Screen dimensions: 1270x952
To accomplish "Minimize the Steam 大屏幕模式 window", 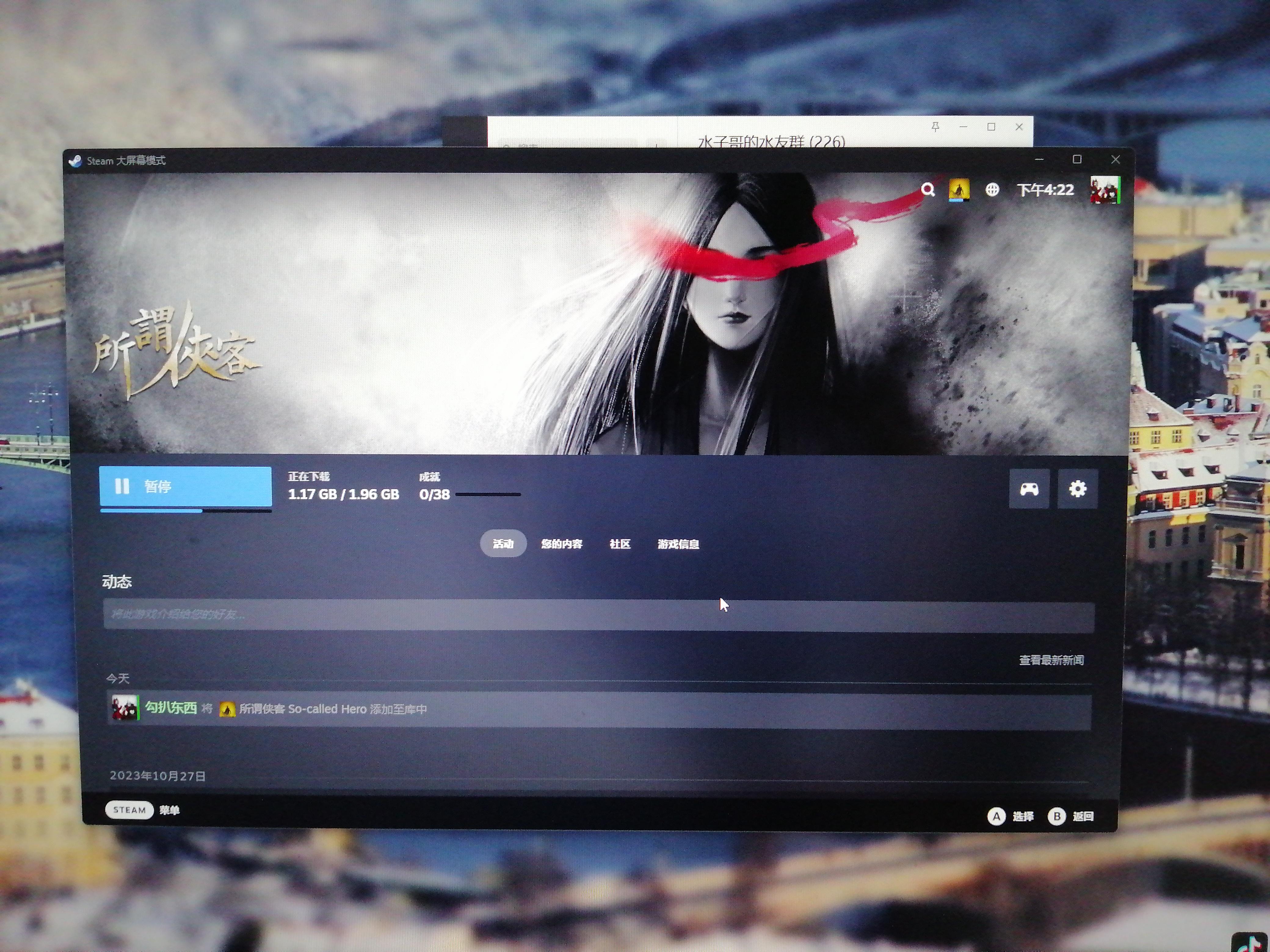I will click(1039, 159).
